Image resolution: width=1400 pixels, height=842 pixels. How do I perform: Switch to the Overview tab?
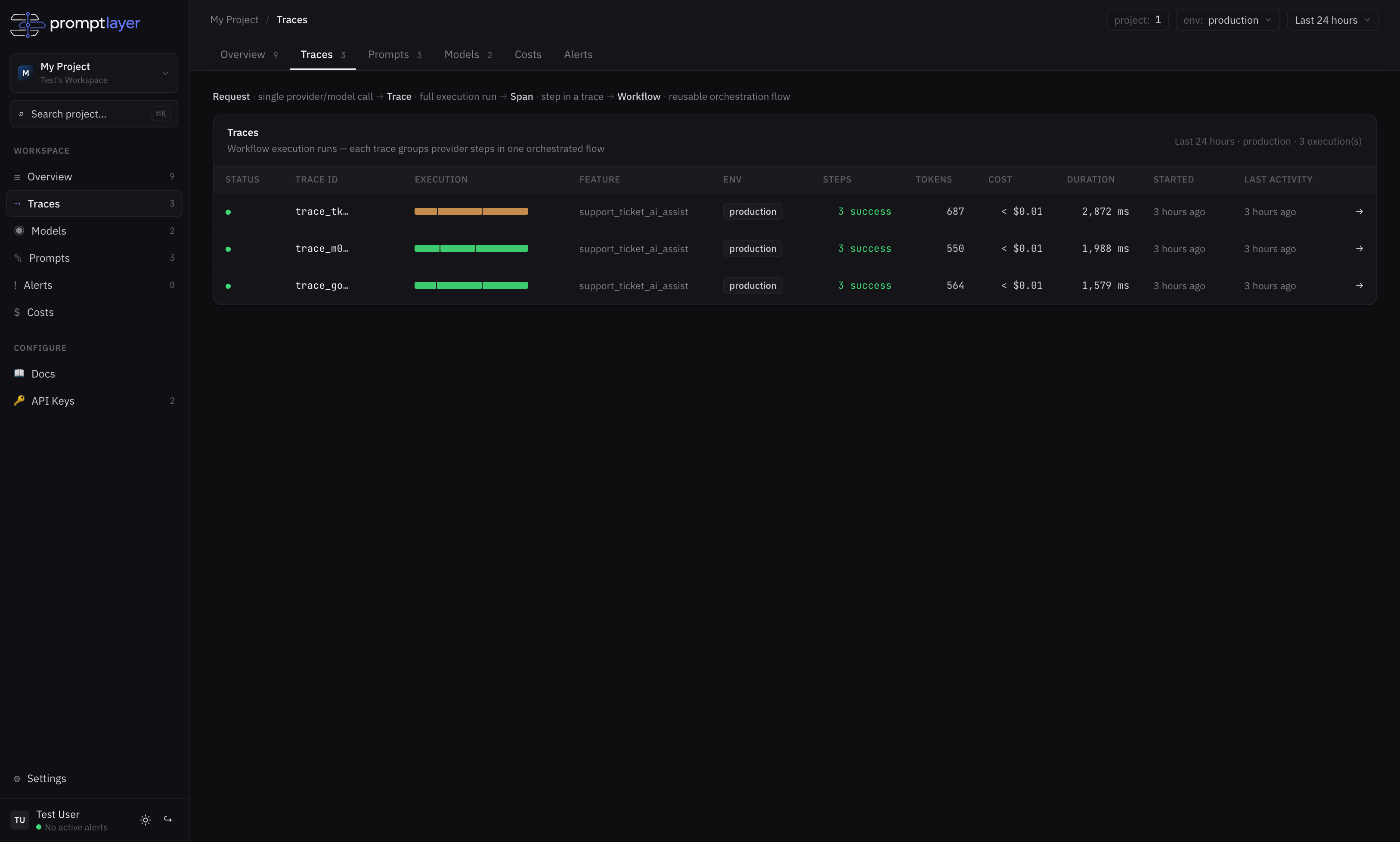pos(248,55)
